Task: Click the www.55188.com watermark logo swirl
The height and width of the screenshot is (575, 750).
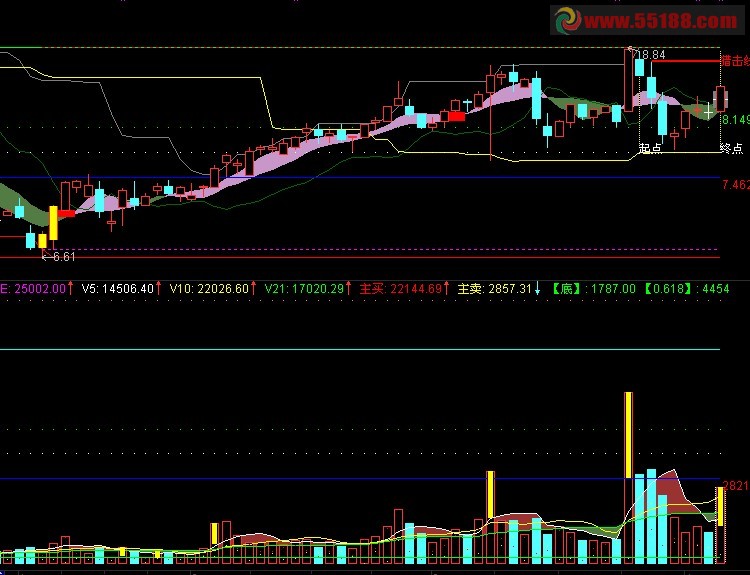Action: click(x=568, y=21)
